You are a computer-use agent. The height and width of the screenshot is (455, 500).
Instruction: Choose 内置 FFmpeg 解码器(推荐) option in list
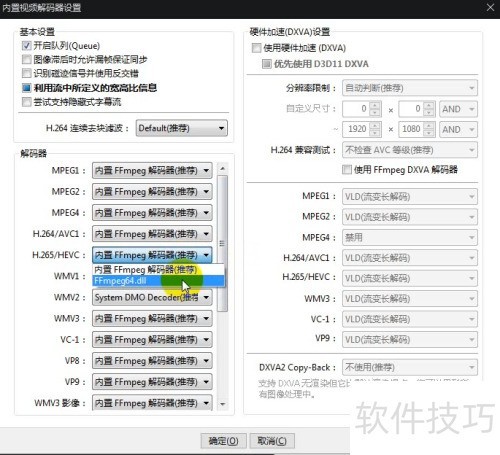pos(158,269)
